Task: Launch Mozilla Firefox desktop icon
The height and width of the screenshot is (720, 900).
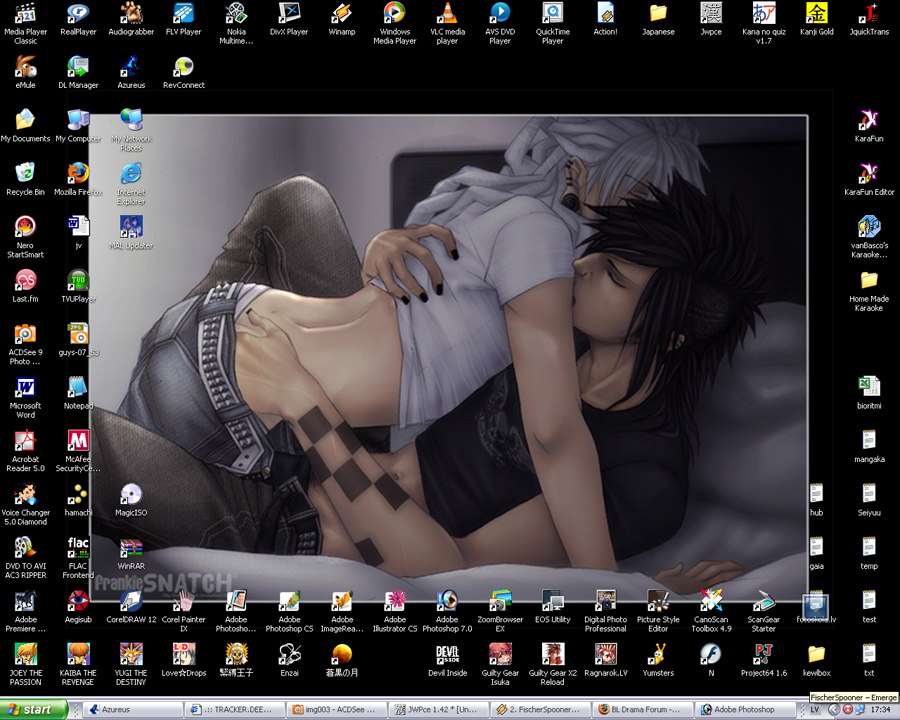Action: [78, 179]
